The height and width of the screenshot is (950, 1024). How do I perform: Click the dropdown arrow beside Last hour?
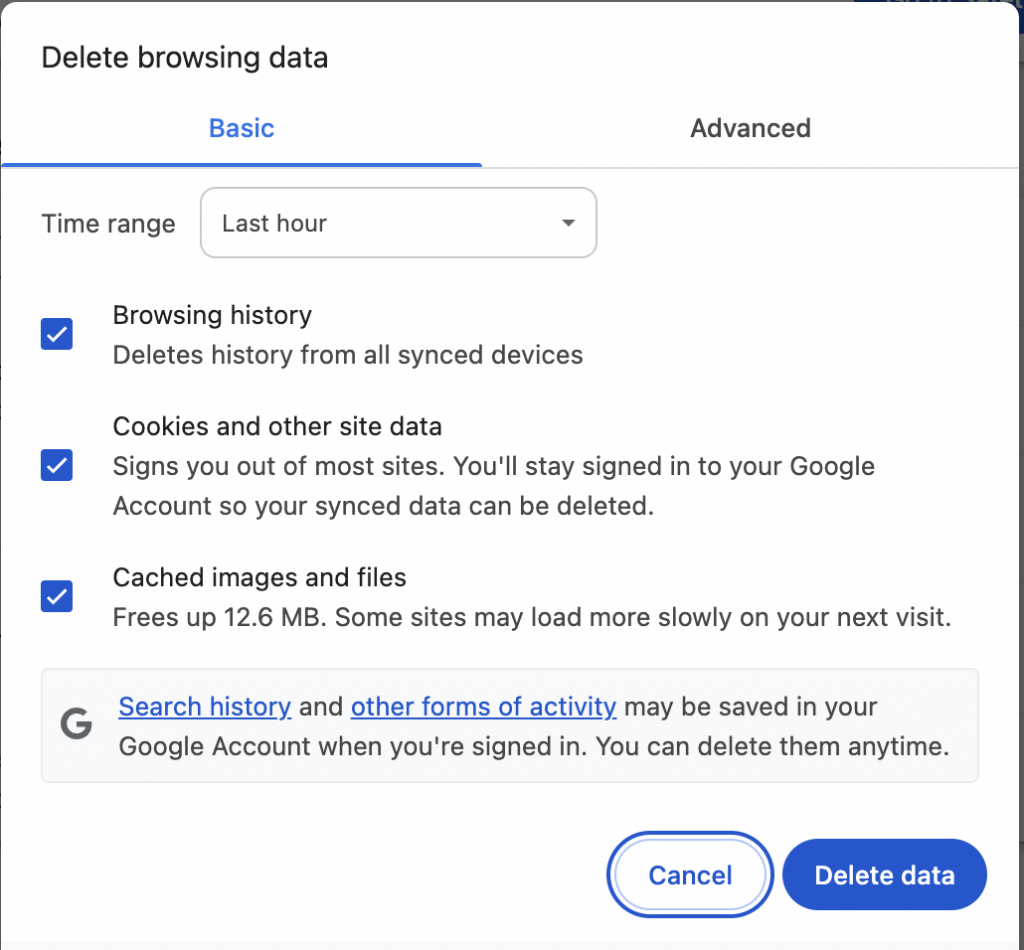pyautogui.click(x=566, y=223)
